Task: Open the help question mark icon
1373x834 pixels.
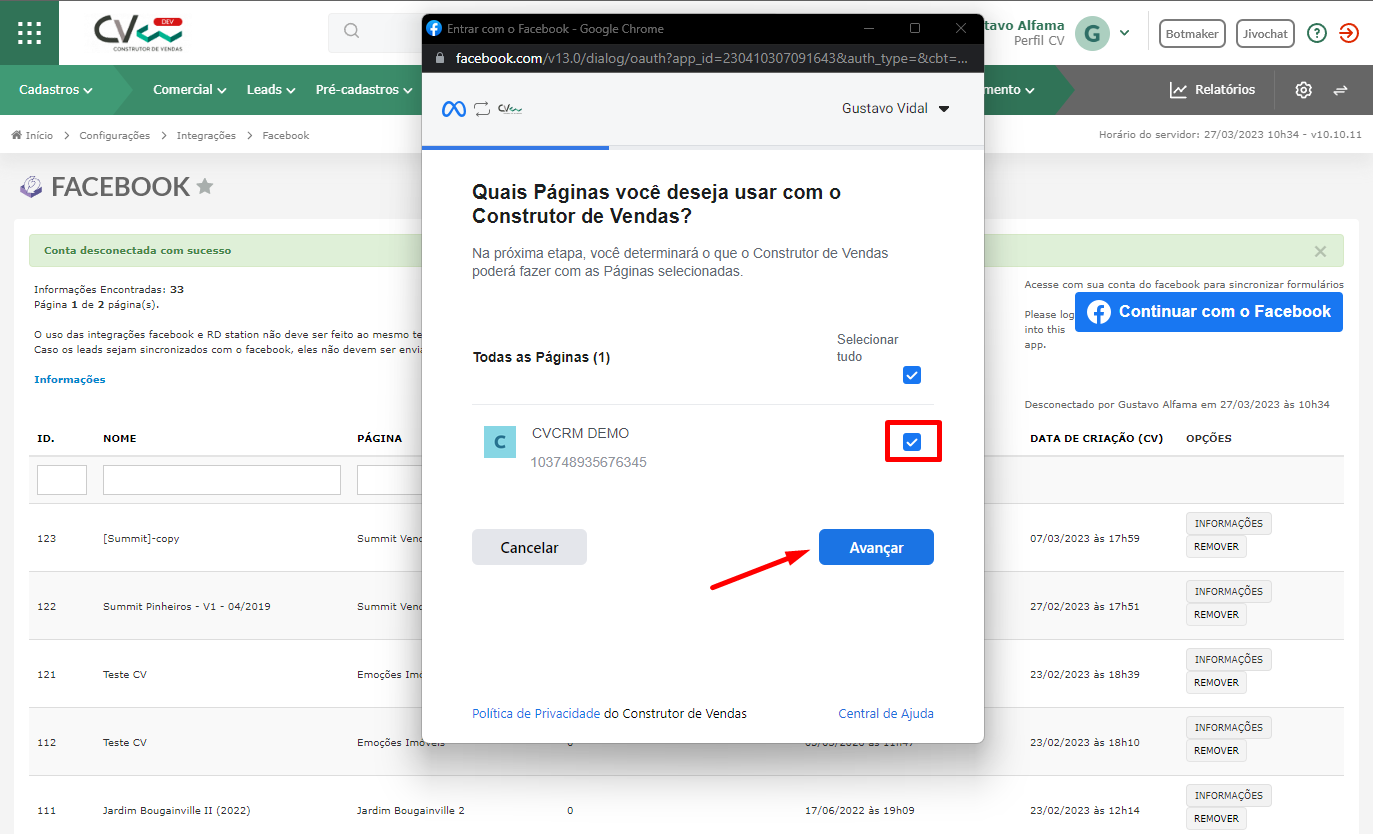Action: point(1317,33)
